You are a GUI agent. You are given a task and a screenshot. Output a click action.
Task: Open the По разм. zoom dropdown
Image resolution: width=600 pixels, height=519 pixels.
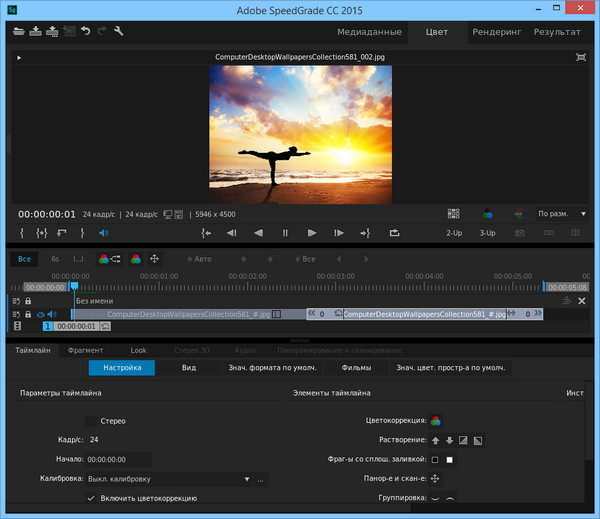coord(560,214)
